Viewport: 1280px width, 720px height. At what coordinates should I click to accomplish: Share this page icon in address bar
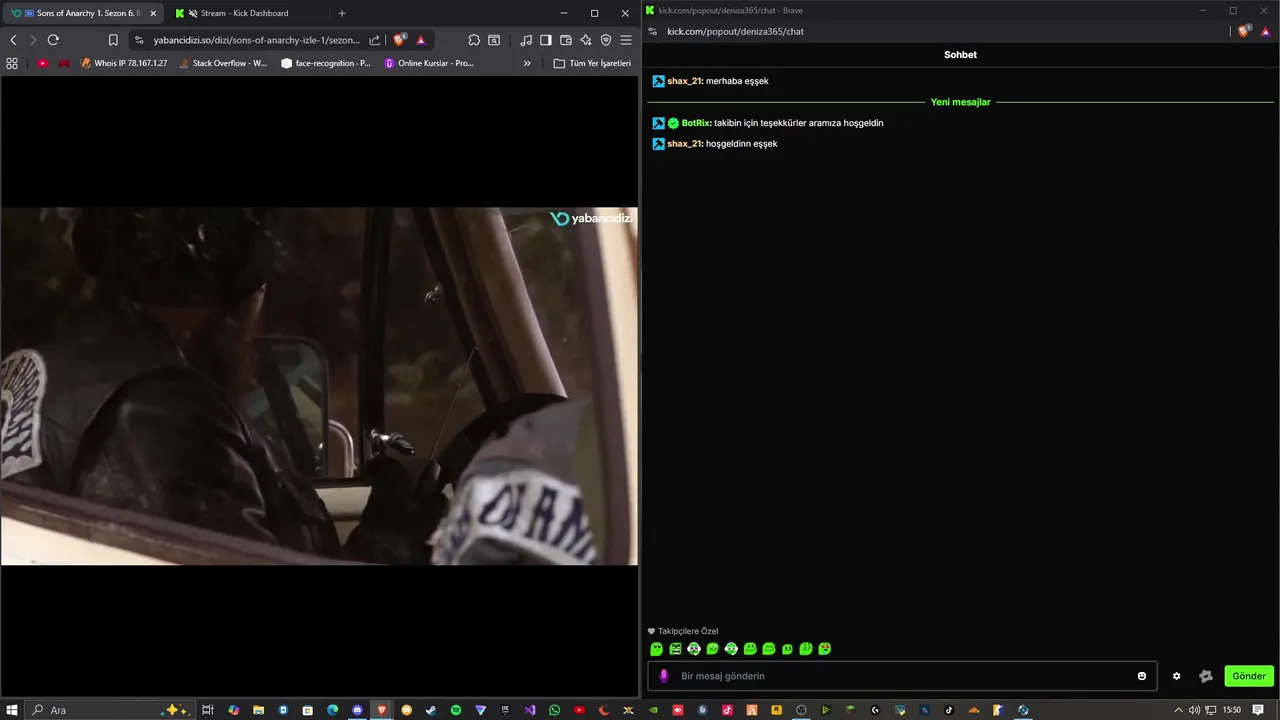tap(375, 40)
